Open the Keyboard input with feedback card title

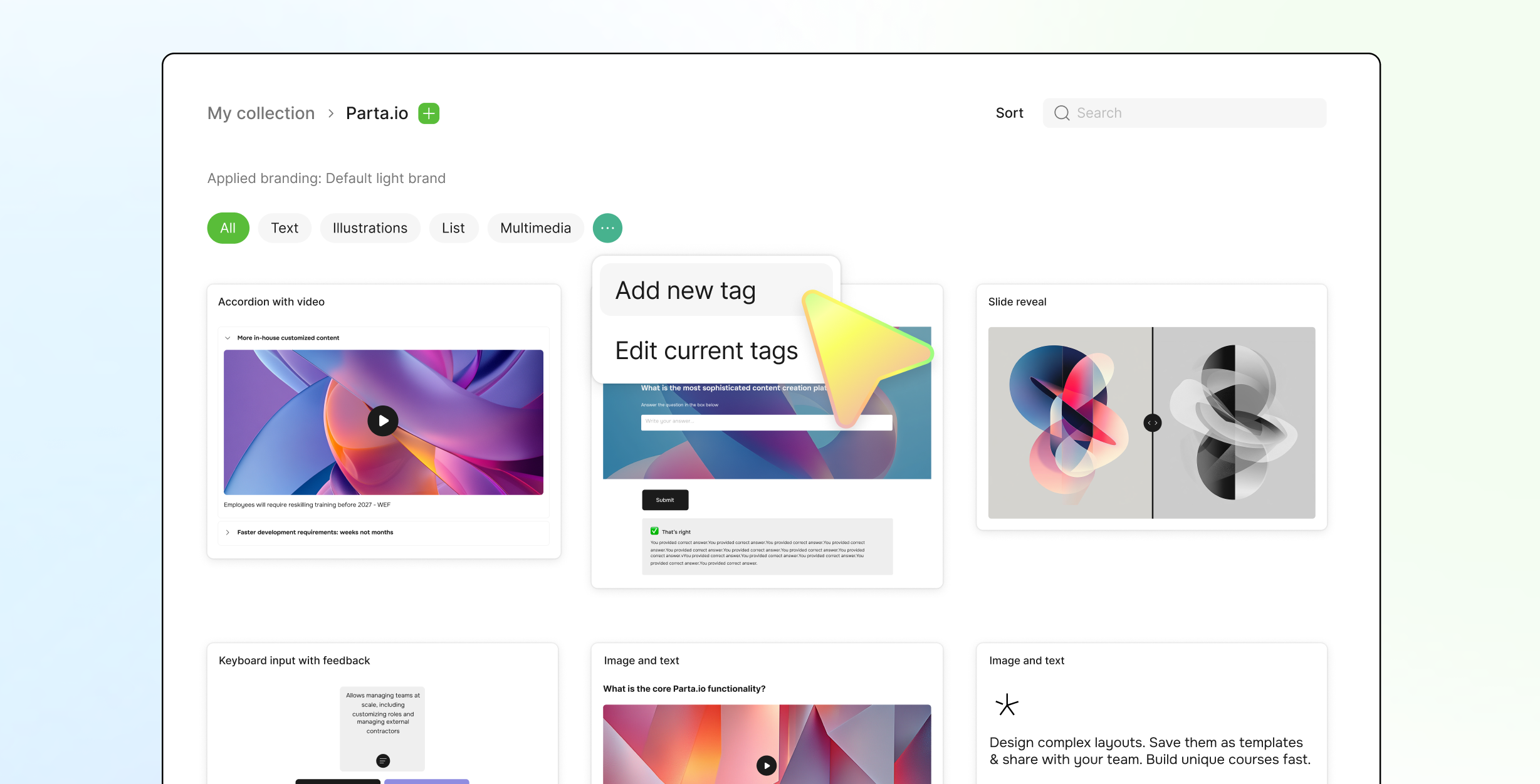pos(295,661)
